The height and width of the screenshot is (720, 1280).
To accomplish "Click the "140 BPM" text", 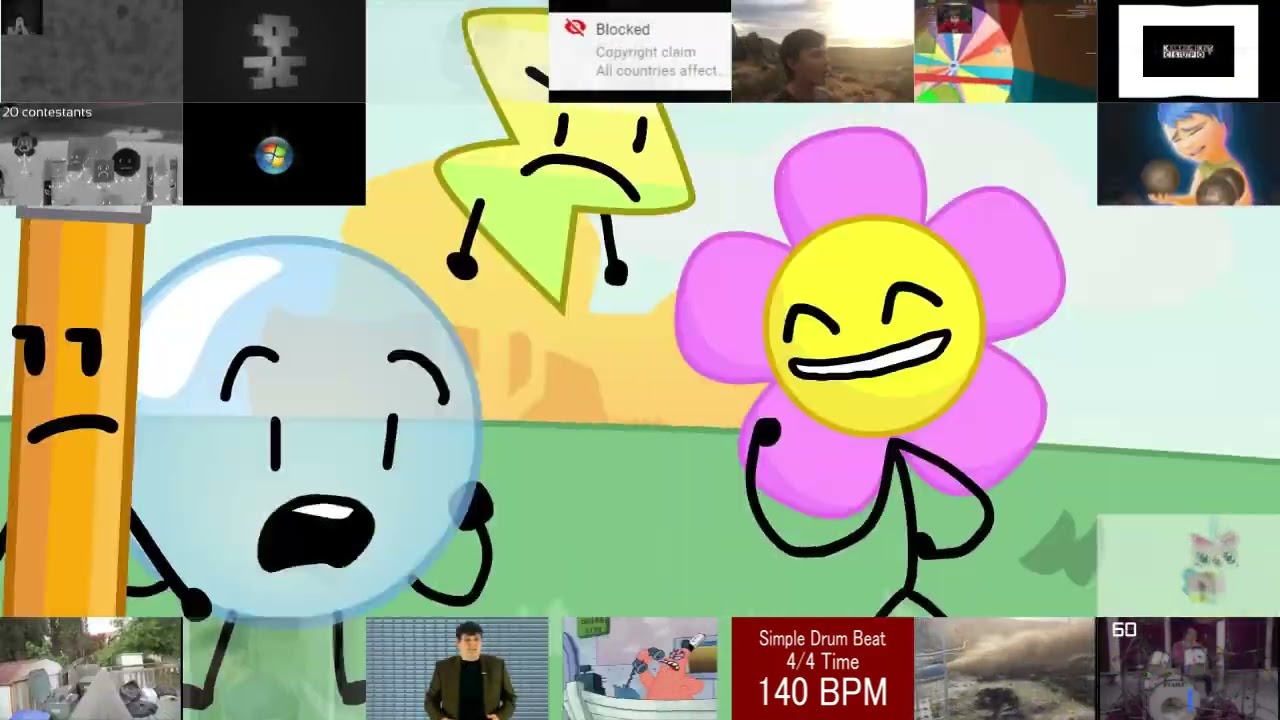I will (822, 692).
